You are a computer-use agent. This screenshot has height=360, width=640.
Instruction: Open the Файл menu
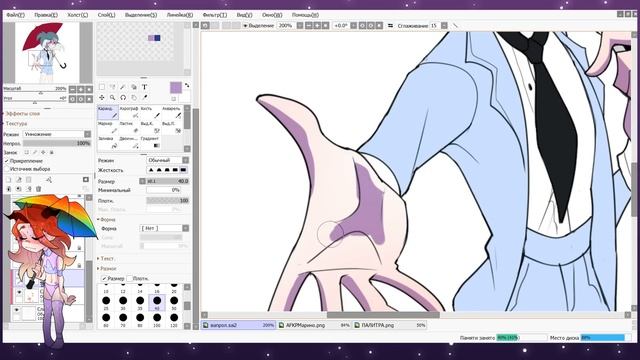16,15
